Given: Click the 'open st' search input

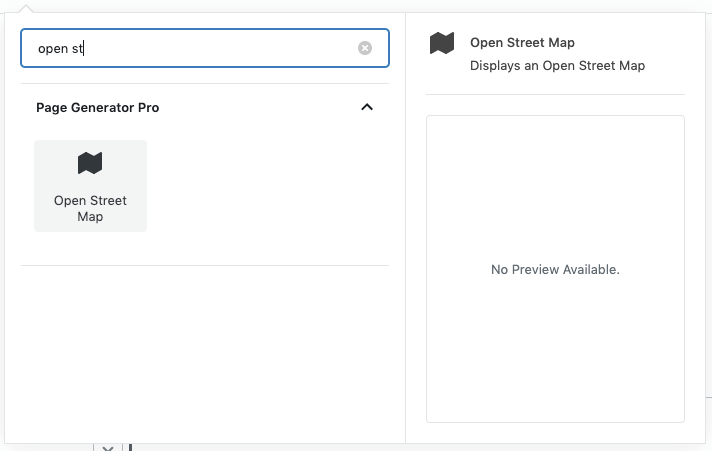Looking at the screenshot, I should [205, 48].
